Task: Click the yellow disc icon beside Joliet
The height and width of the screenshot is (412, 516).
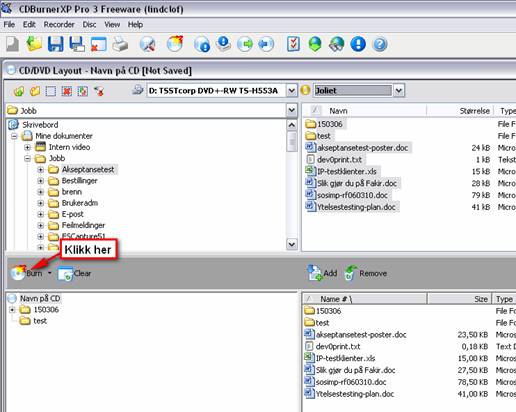Action: [305, 90]
